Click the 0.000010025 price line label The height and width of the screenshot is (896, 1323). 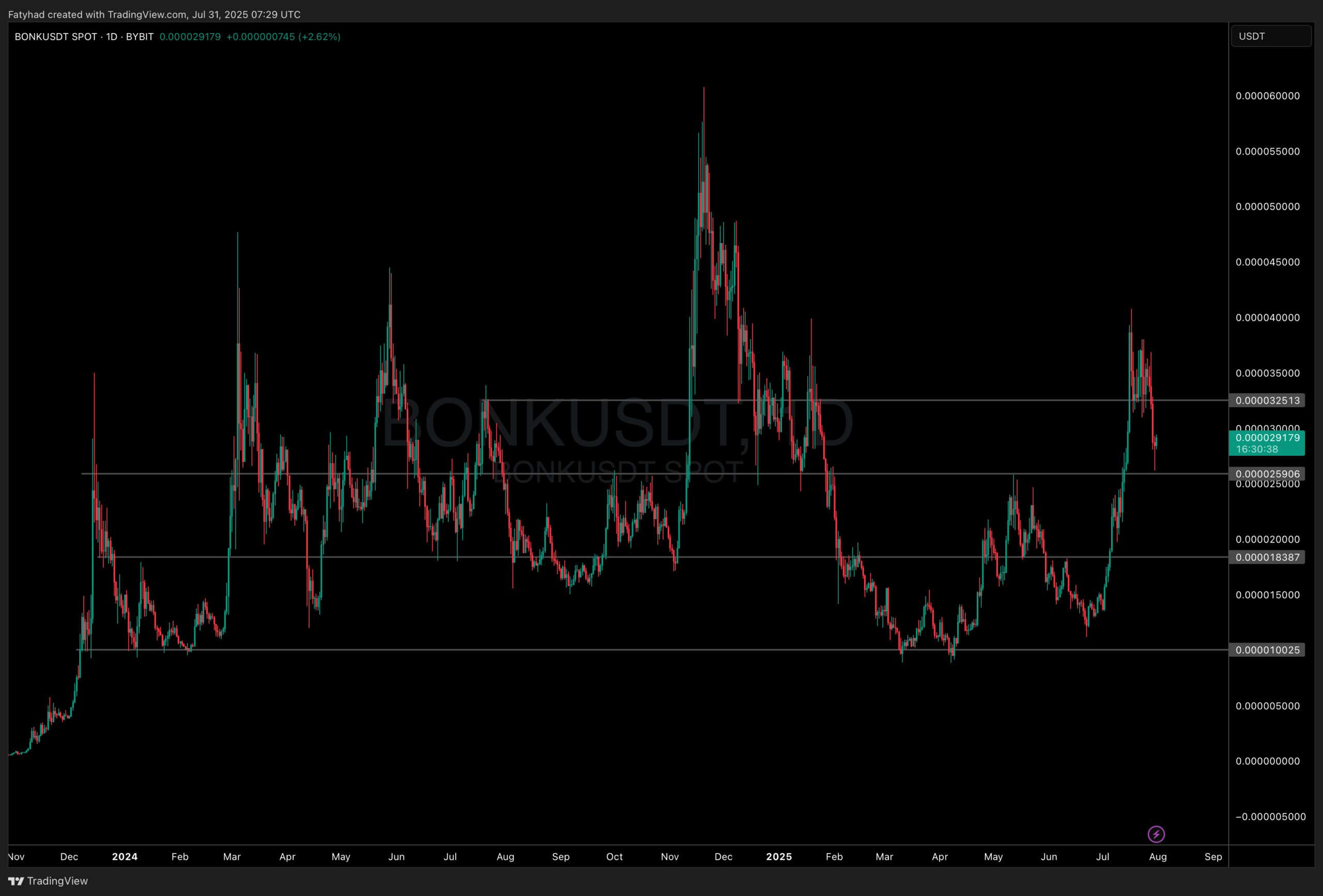[x=1267, y=650]
